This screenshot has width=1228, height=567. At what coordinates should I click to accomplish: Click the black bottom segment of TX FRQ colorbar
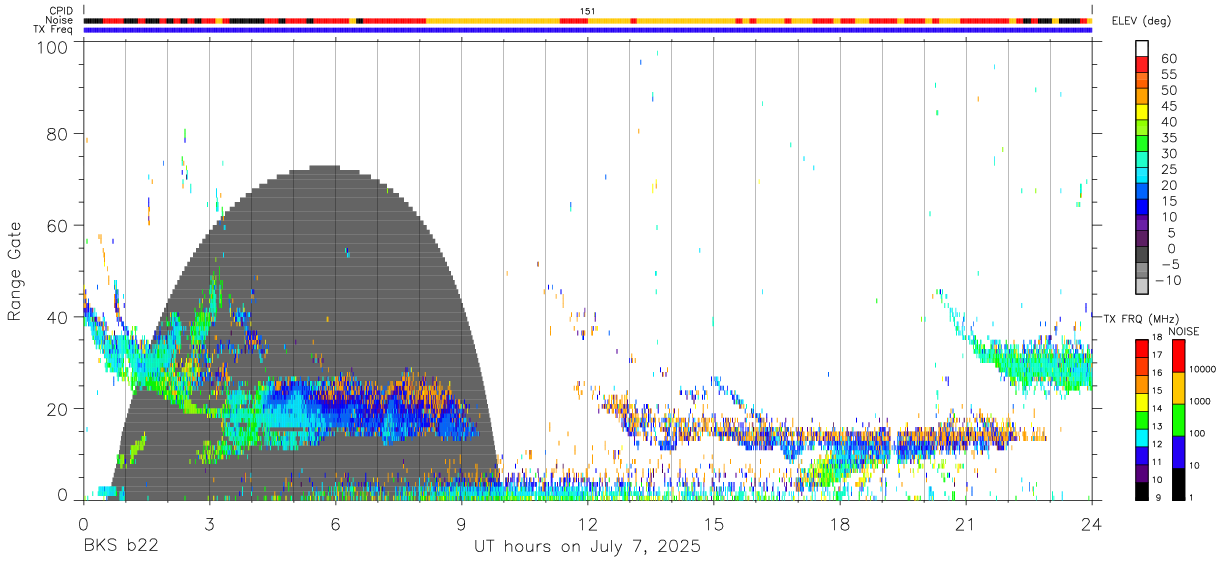pos(1141,489)
